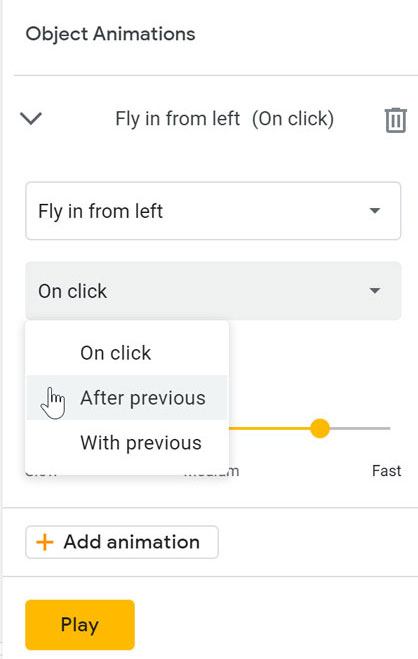Click the Object Animations panel title
418x659 pixels.
pos(110,34)
